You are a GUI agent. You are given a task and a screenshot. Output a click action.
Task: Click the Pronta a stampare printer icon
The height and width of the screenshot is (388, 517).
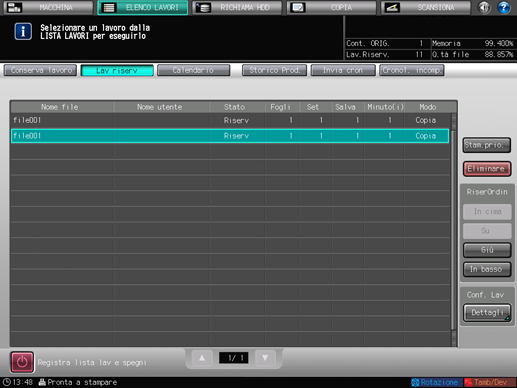(x=42, y=382)
